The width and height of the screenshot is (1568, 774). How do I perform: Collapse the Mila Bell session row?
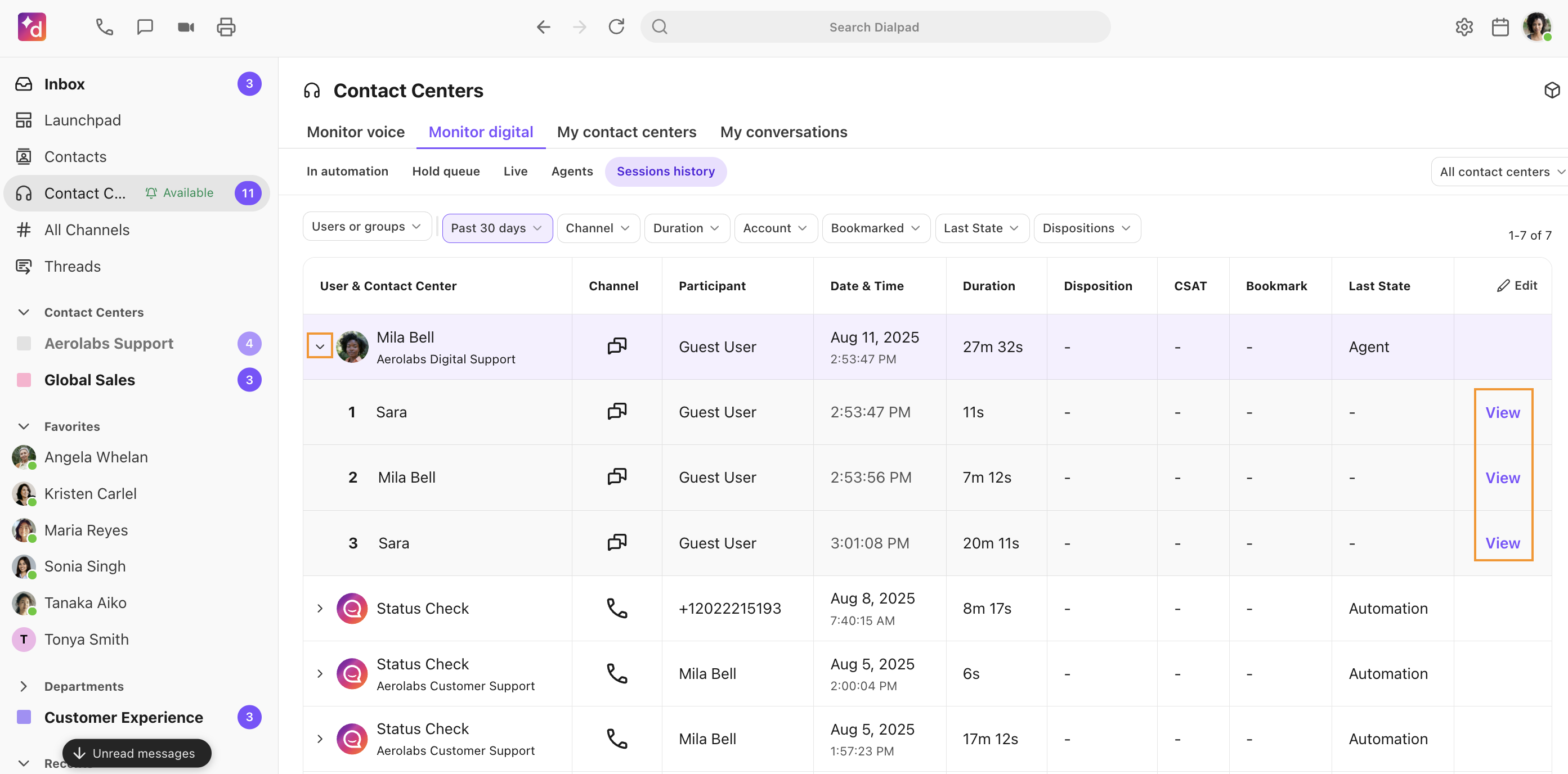click(x=320, y=345)
